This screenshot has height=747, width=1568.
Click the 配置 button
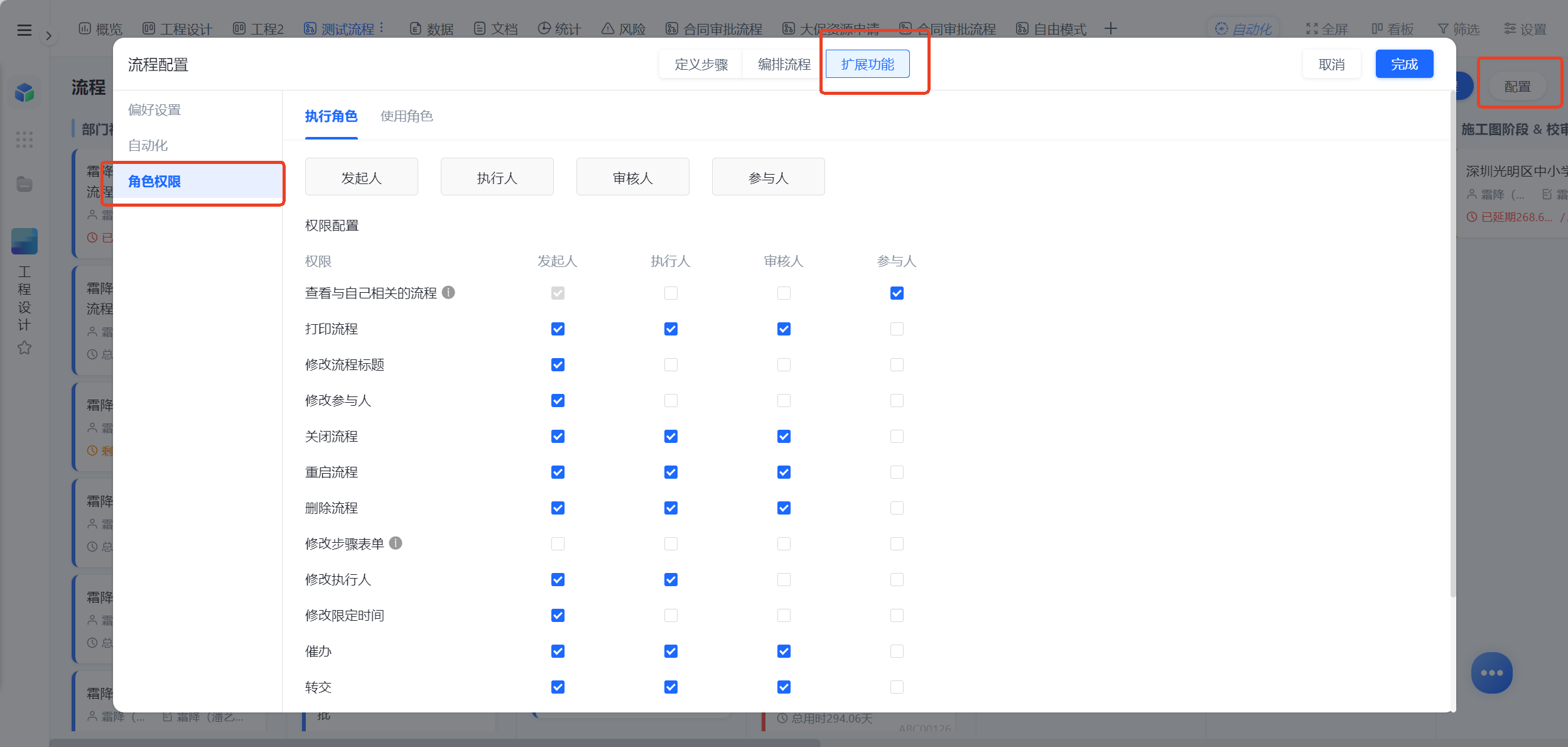[x=1518, y=87]
